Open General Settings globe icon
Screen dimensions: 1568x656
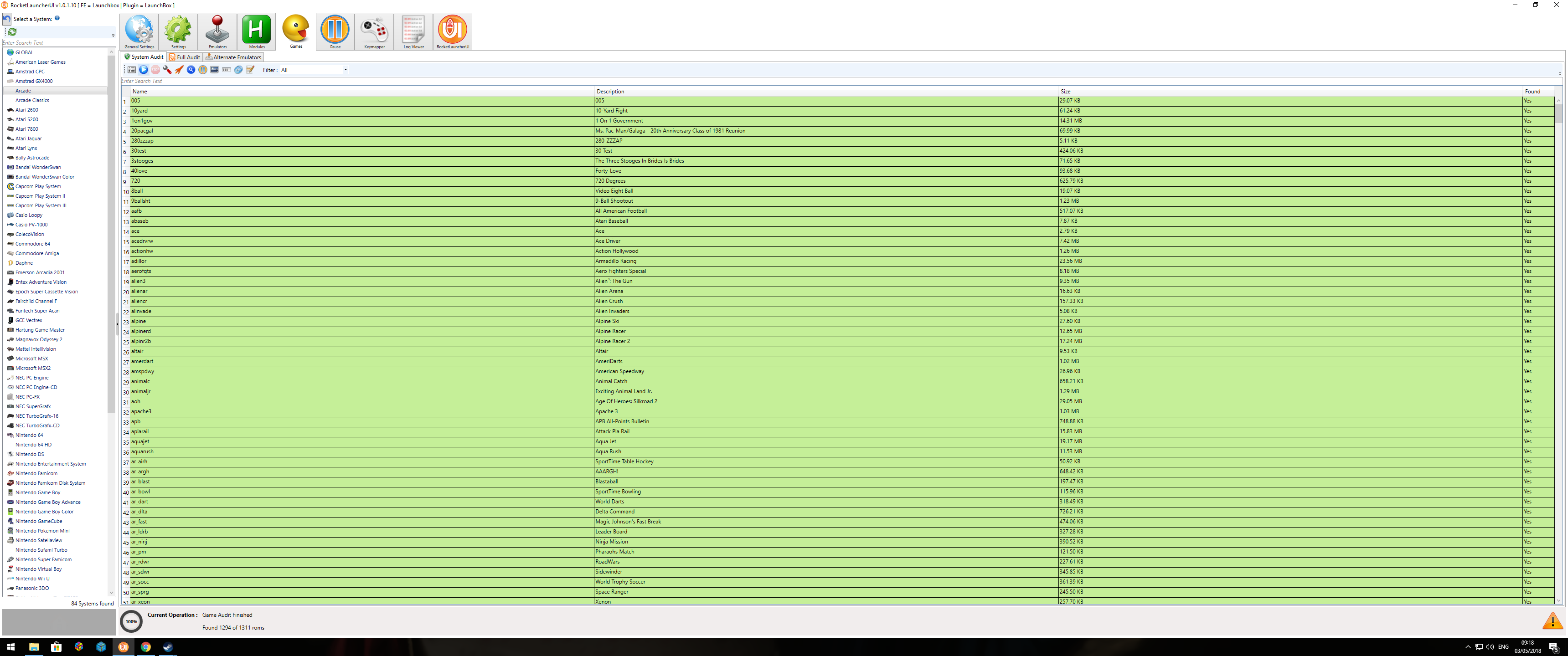(139, 31)
